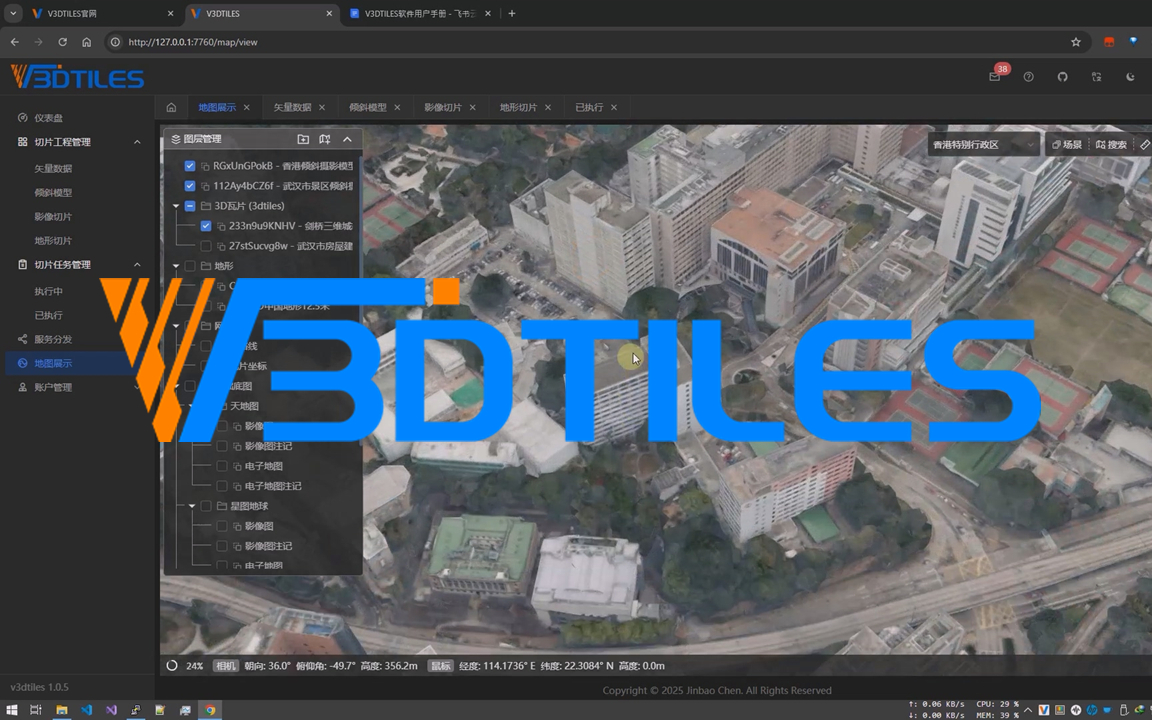Collapse the 图层管理 panel with chevron
This screenshot has width=1152, height=720.
pos(347,139)
